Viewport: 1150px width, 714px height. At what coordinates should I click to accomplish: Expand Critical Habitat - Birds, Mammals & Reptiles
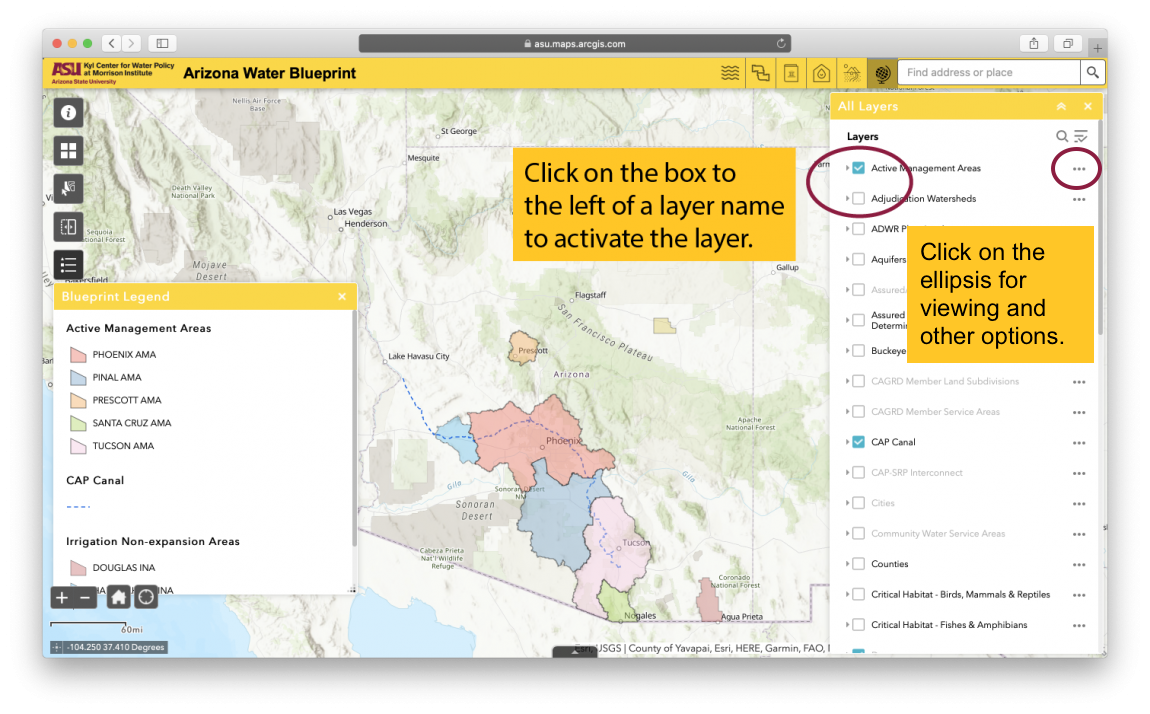[x=847, y=595]
